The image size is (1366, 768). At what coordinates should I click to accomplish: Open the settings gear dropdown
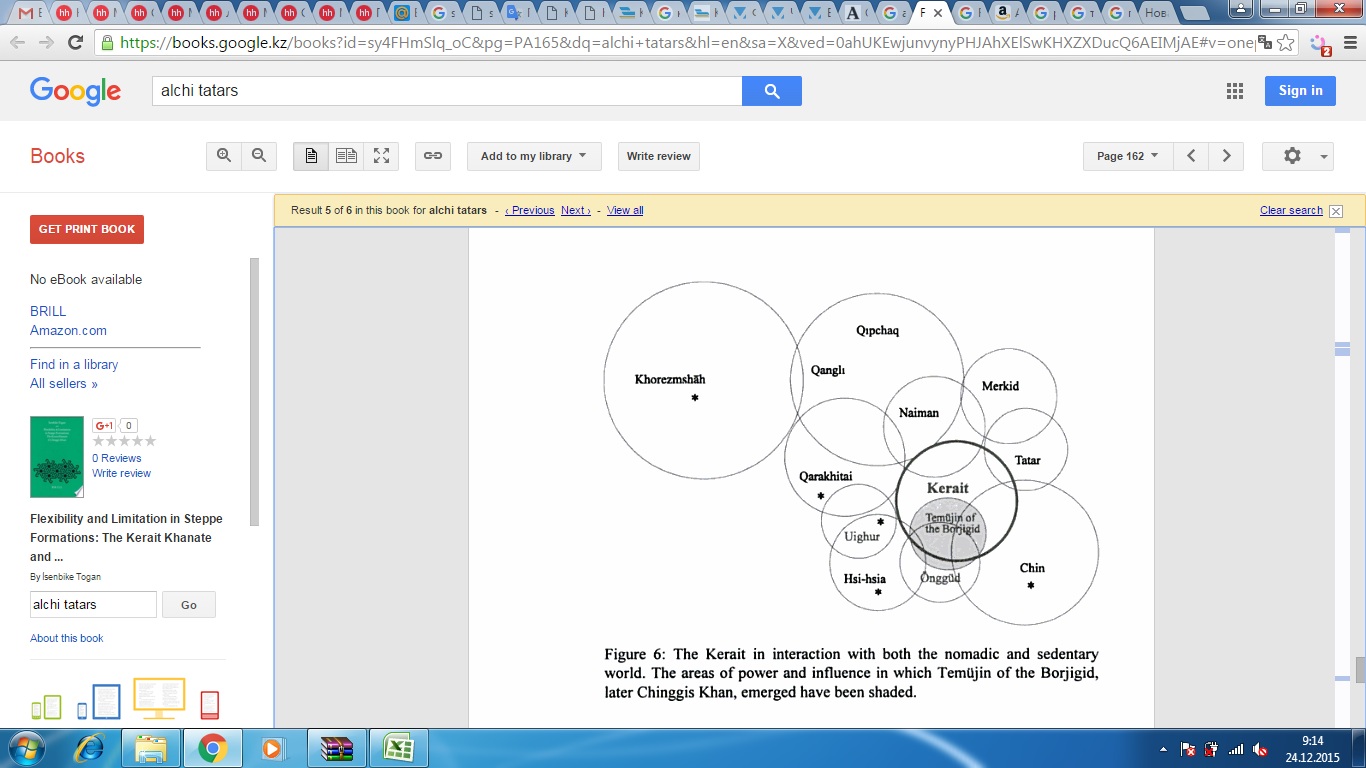click(1297, 156)
